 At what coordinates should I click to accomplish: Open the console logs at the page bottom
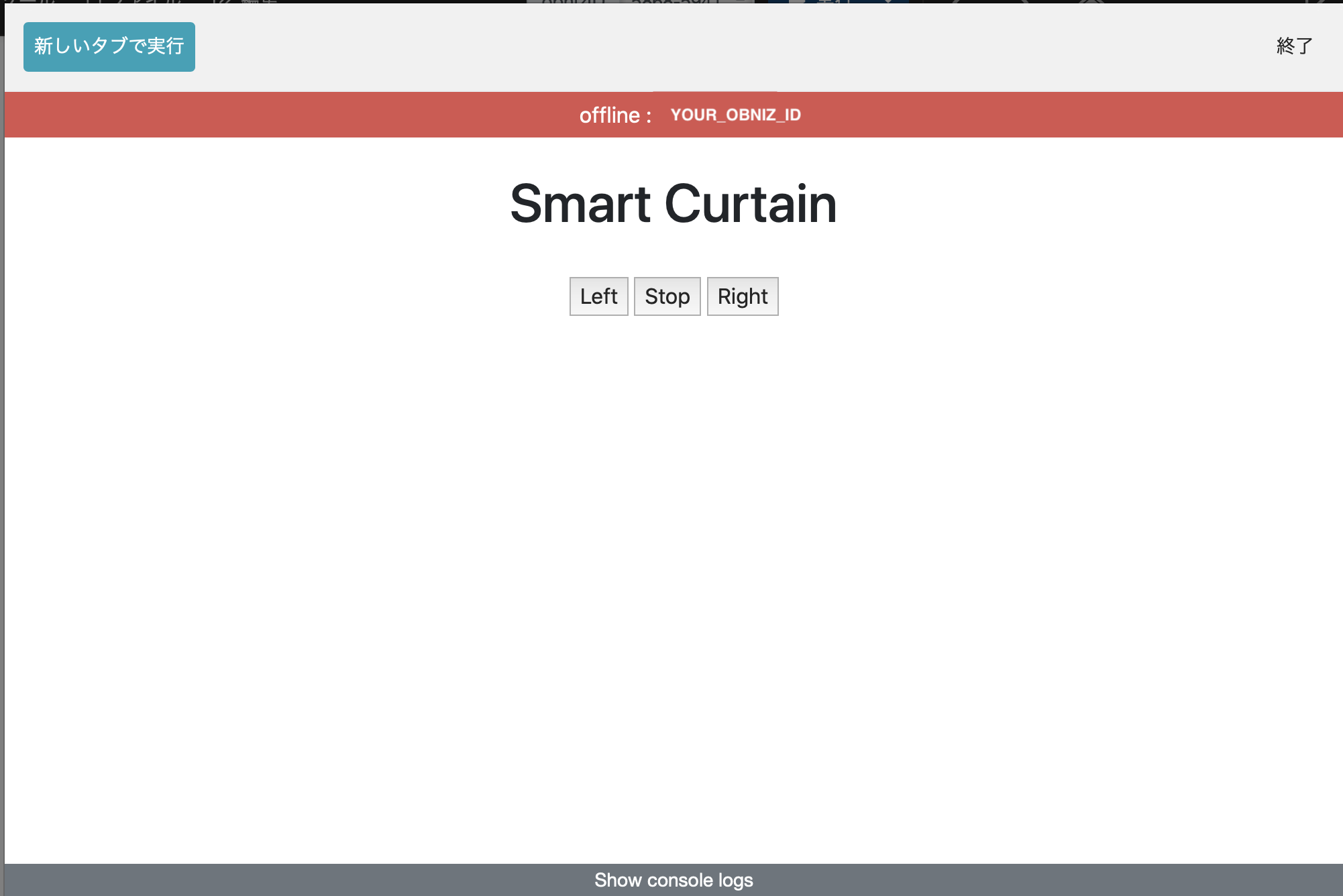tap(673, 879)
